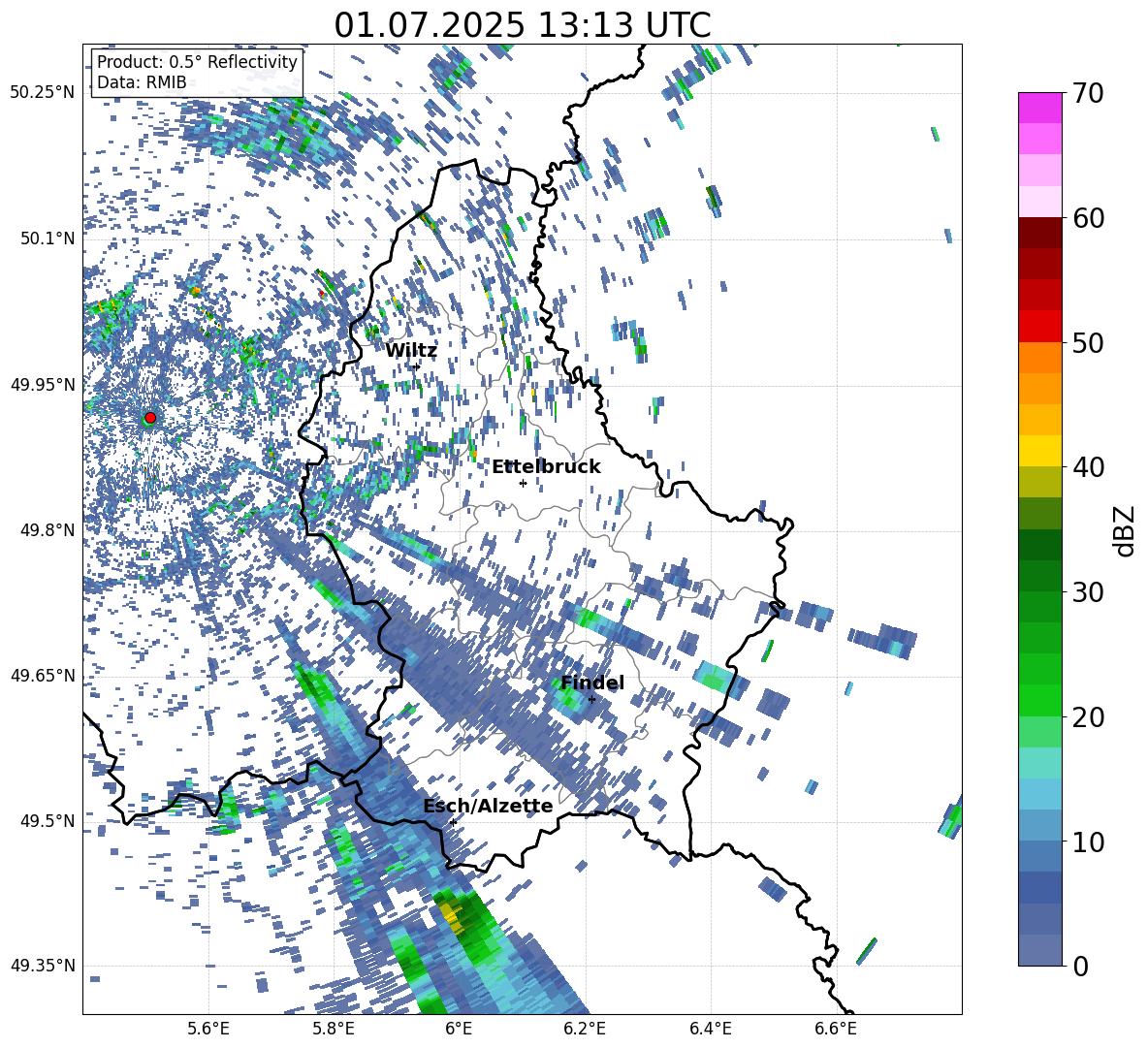Screen dimensions: 1148x1048
Task: Click the Data: RMIB text
Action: (x=142, y=82)
